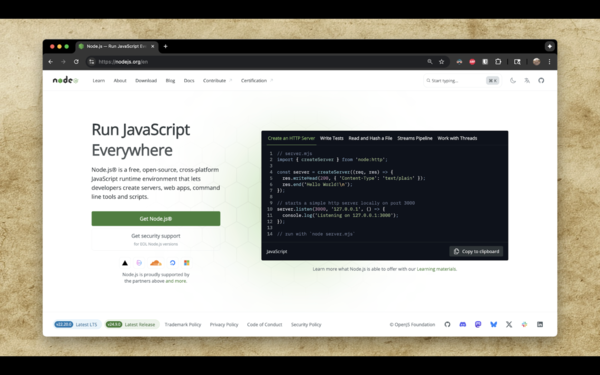This screenshot has height=375, width=600.
Task: Switch to the Write Tests tab
Action: 331,138
